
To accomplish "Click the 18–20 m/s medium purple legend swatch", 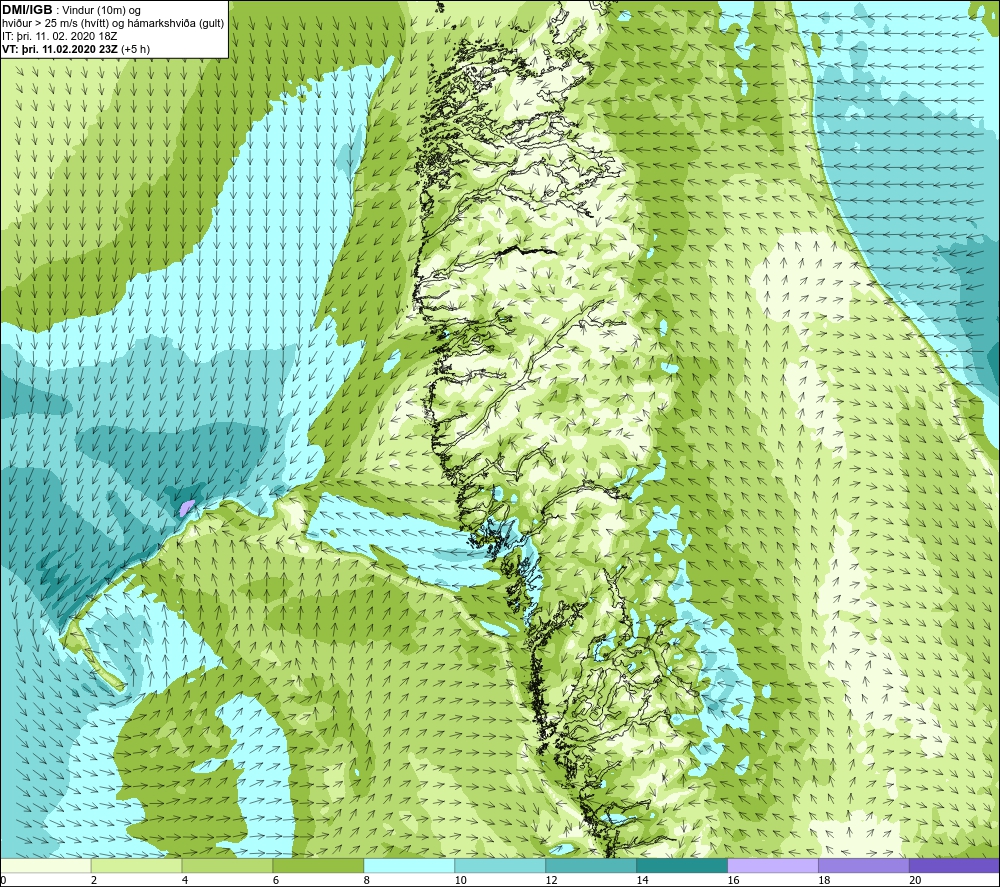I will coord(864,865).
